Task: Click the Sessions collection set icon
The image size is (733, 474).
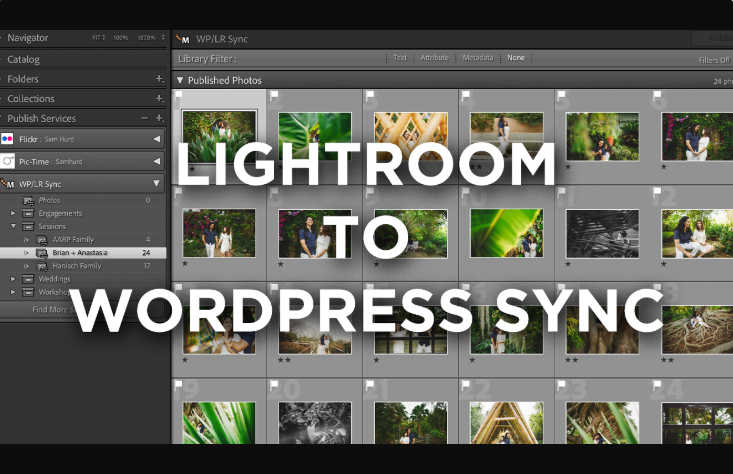Action: click(x=28, y=226)
